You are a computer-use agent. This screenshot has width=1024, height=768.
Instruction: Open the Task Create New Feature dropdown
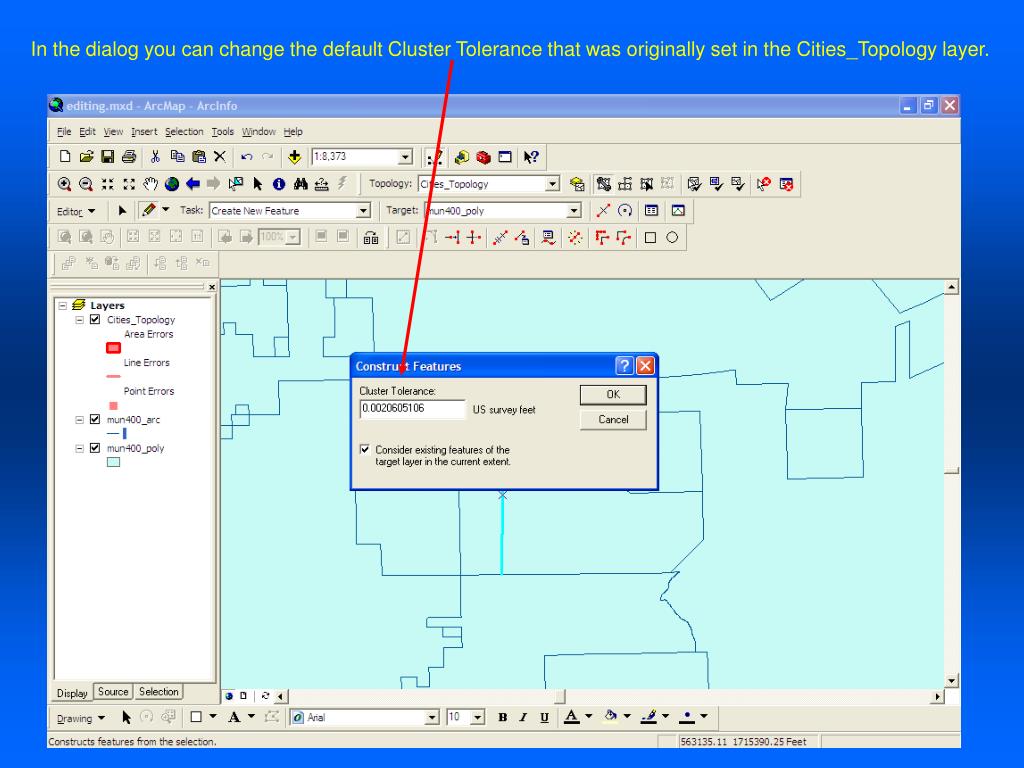pyautogui.click(x=364, y=211)
